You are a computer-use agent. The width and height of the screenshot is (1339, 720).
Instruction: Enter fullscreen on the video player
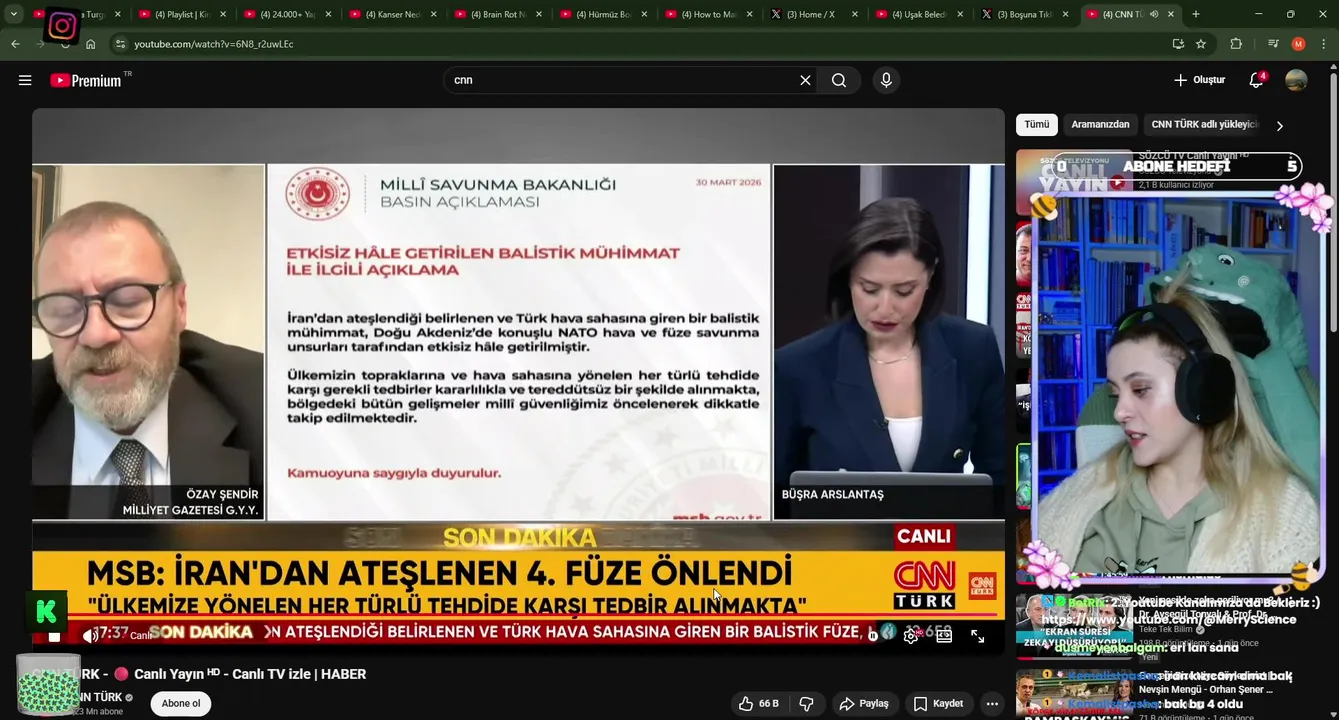click(978, 636)
